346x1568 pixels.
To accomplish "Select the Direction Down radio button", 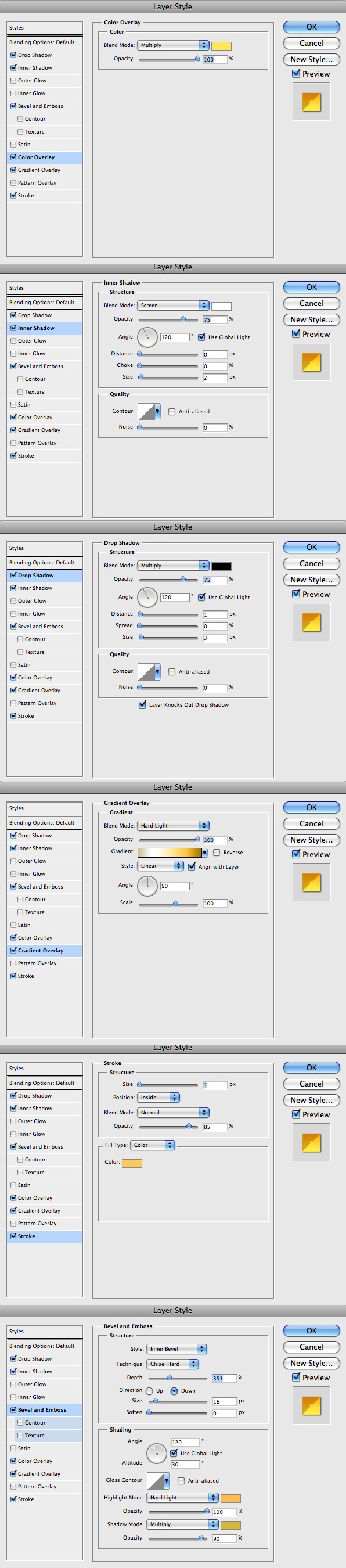I will point(174,1391).
